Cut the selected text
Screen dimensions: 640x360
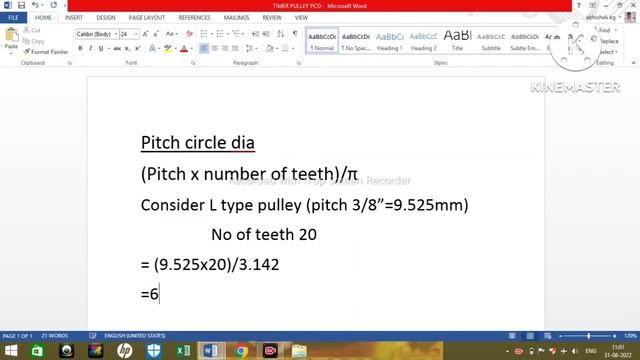[32, 30]
